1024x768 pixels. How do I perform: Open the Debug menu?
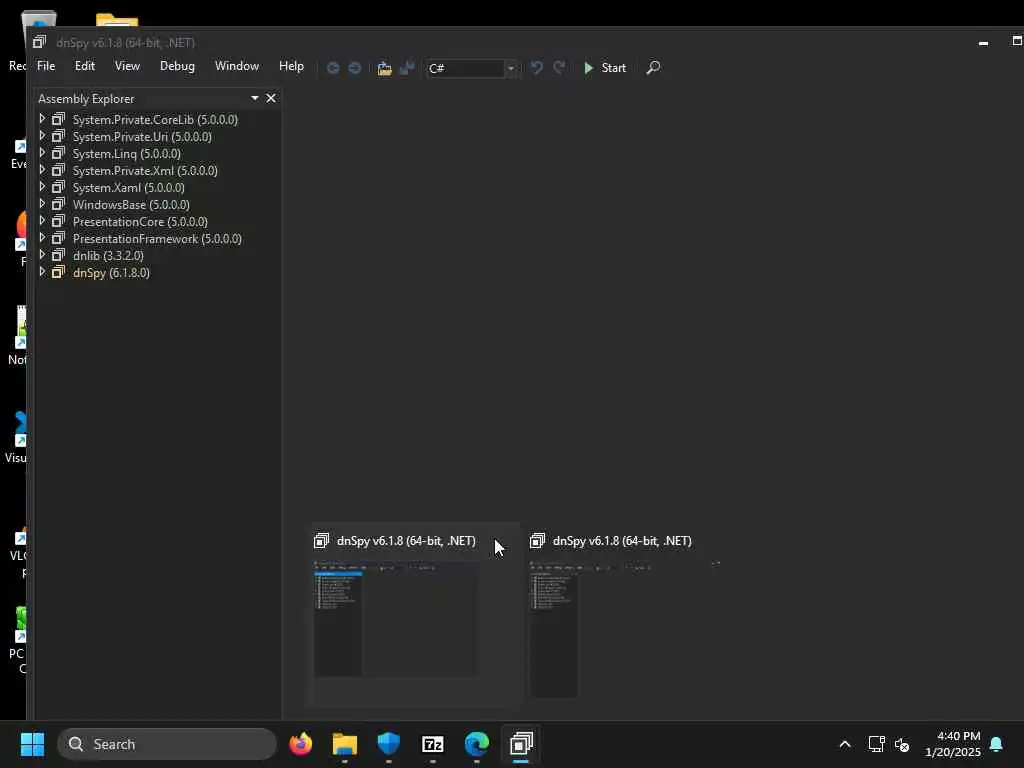point(177,66)
